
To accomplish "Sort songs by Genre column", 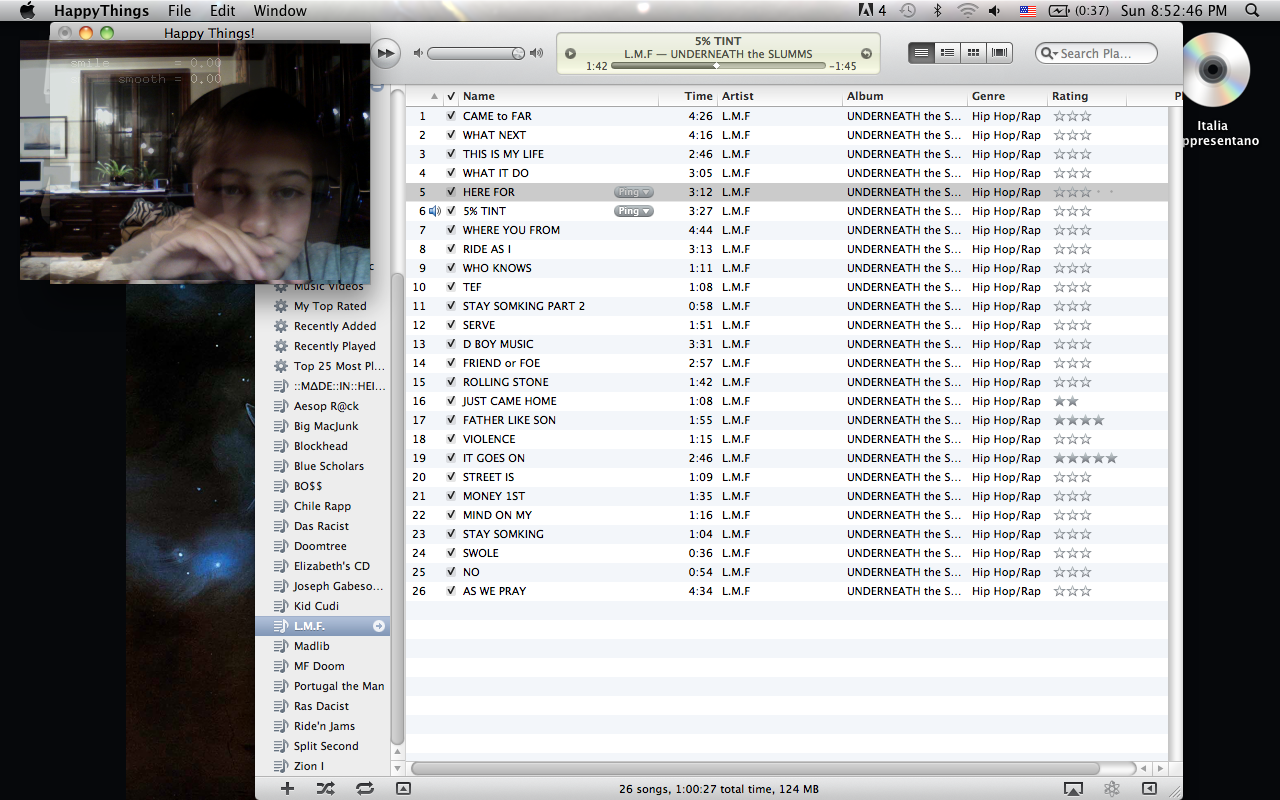I will pyautogui.click(x=1007, y=96).
